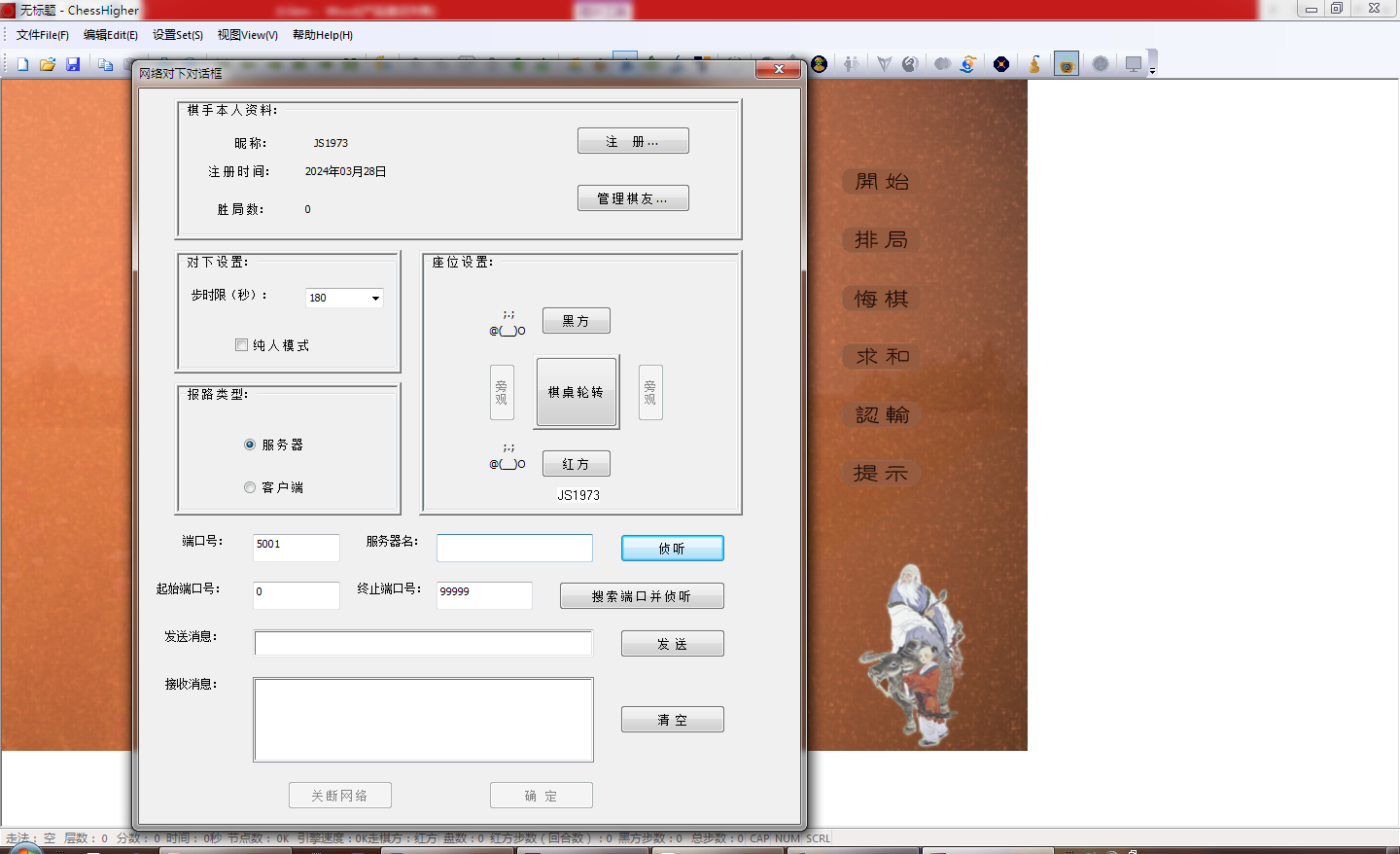The width and height of the screenshot is (1400, 854).
Task: Open the 步时限 seconds dropdown
Action: [x=375, y=298]
